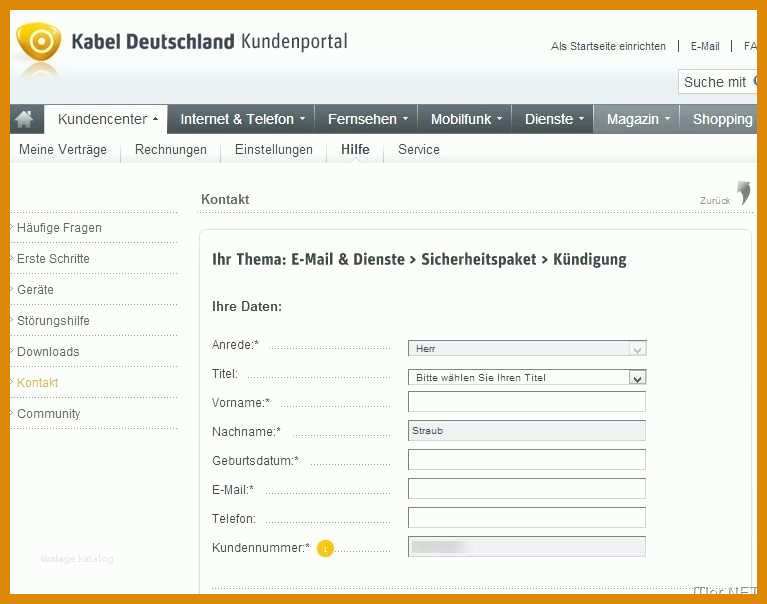Click Als Startseite einrichten link
Viewport: 767px width, 604px height.
608,46
